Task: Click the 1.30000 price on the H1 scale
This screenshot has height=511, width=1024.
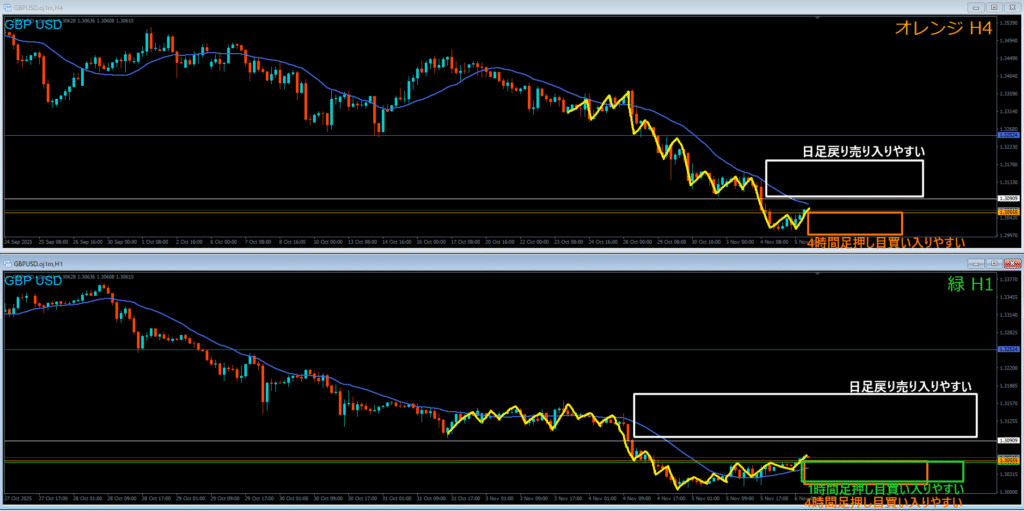Action: [x=1008, y=491]
